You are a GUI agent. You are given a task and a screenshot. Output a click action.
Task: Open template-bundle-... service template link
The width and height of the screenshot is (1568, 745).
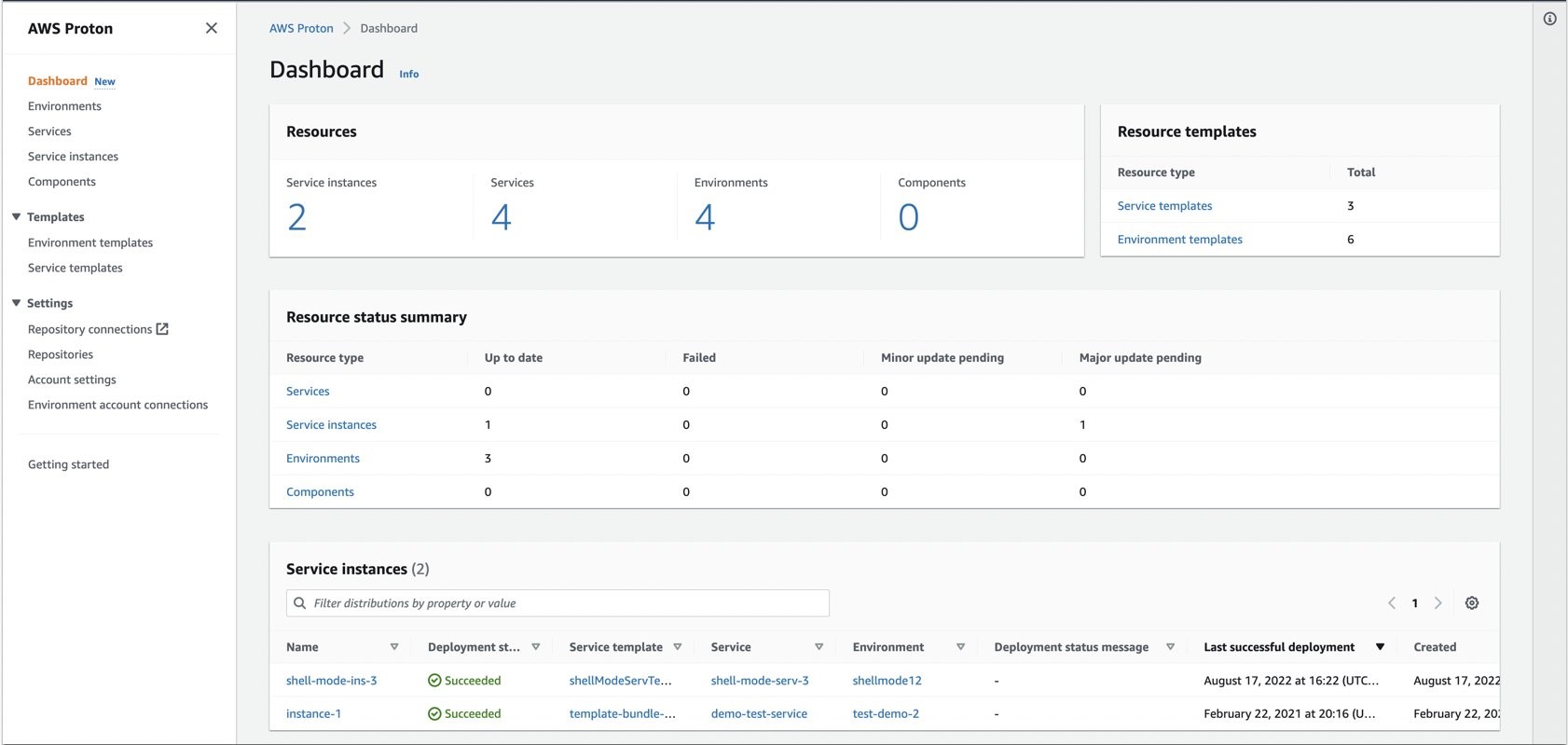(622, 714)
